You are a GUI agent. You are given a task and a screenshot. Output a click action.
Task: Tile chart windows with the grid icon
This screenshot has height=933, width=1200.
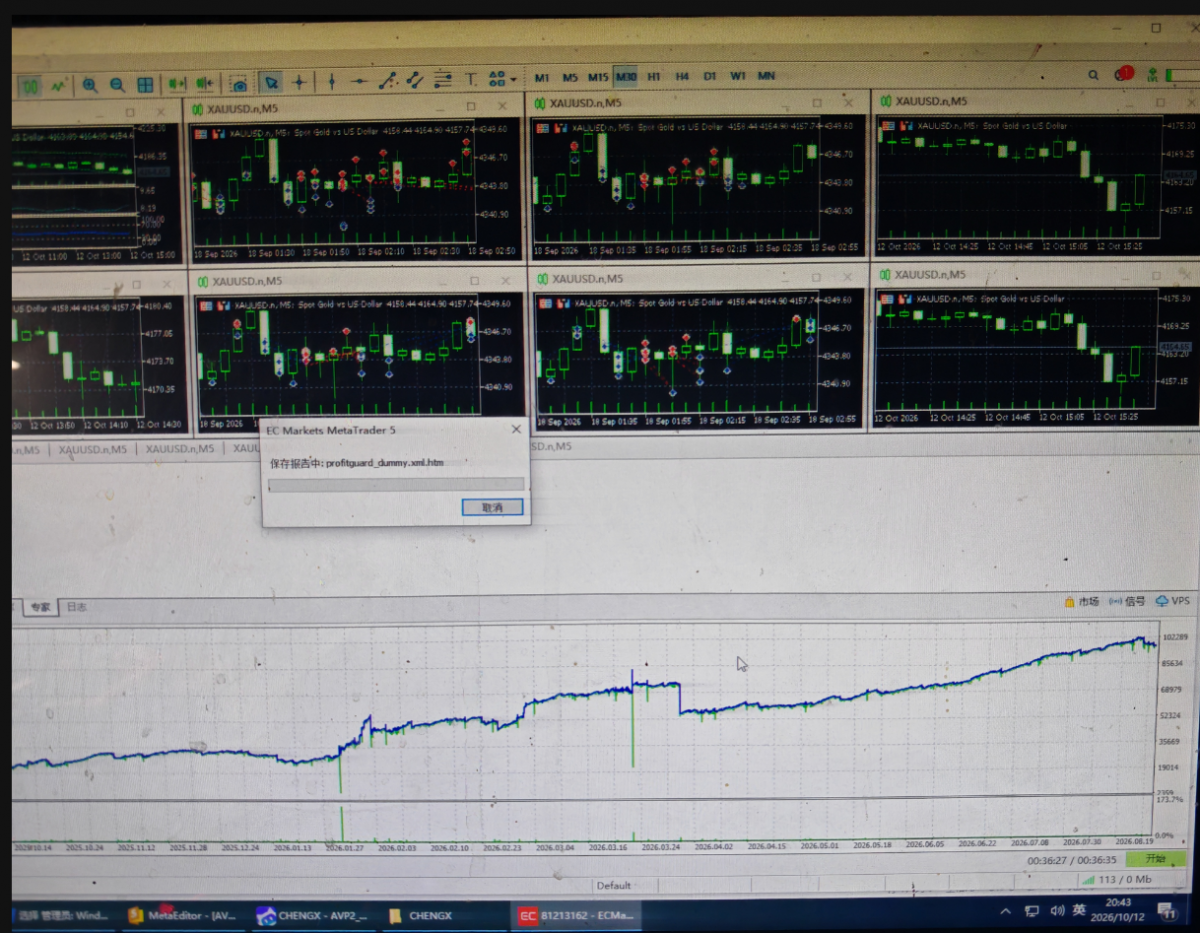point(145,84)
